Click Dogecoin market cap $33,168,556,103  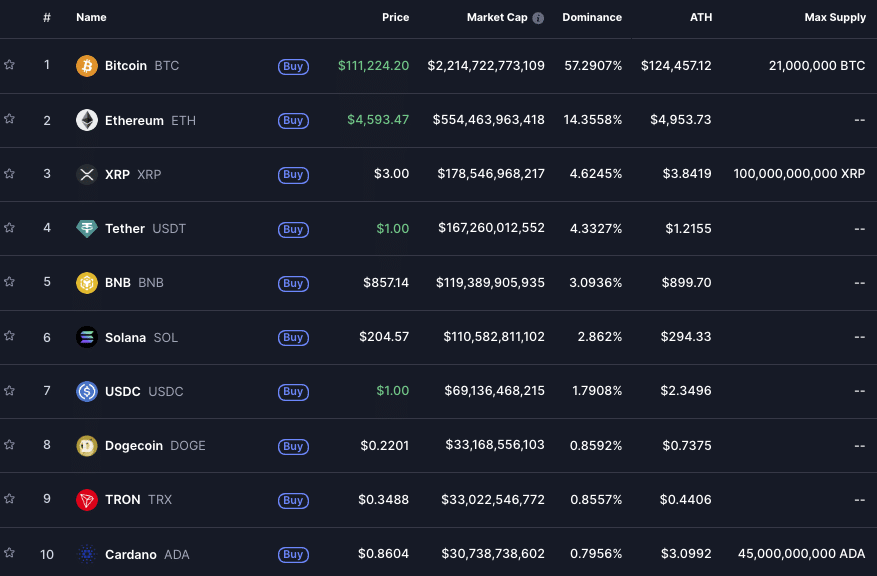pyautogui.click(x=495, y=445)
